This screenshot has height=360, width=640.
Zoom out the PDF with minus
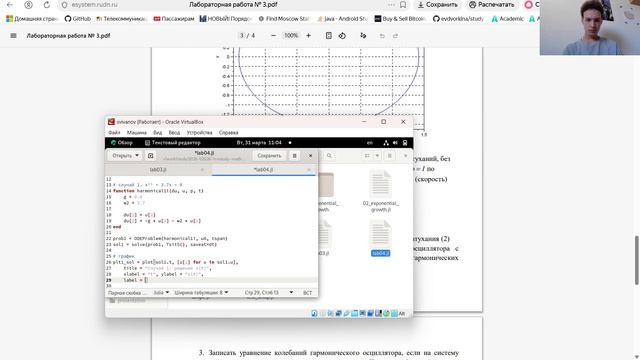click(273, 36)
